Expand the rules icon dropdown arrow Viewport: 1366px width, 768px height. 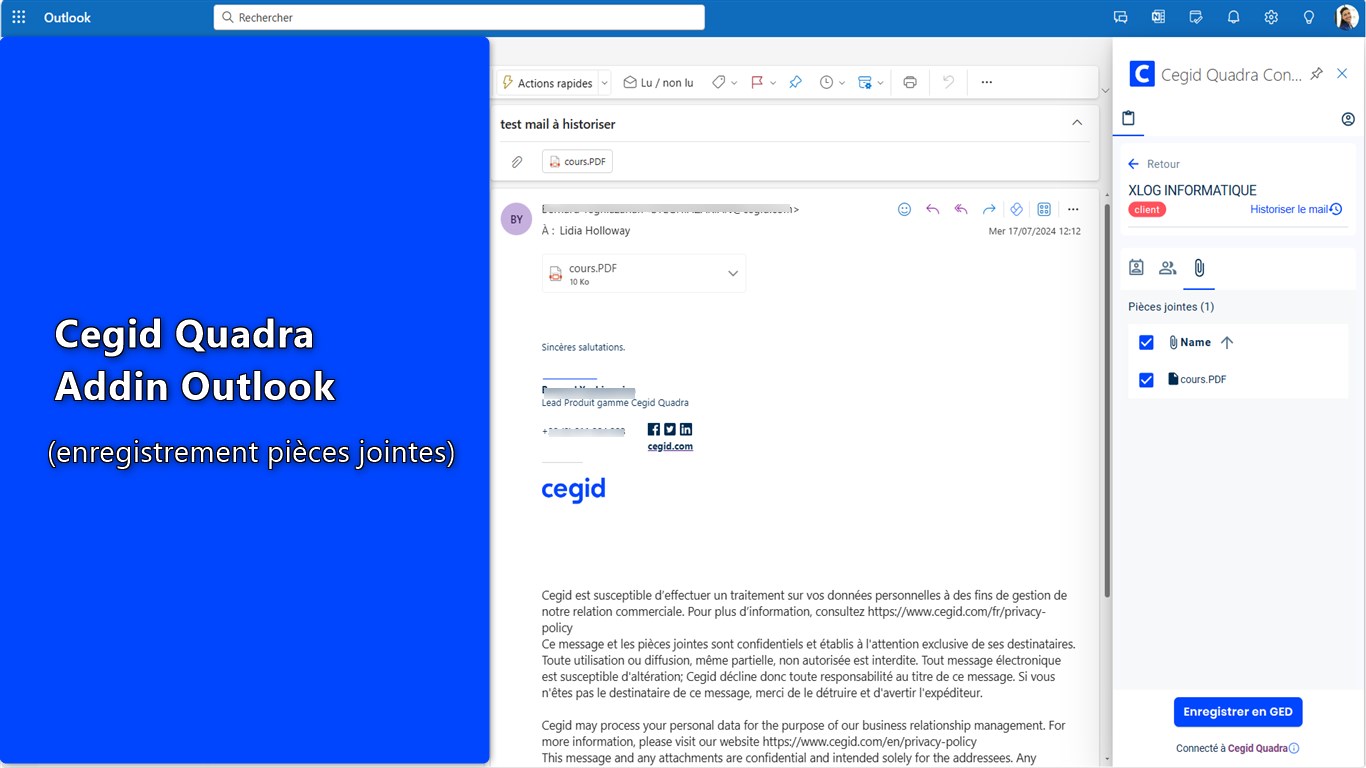pyautogui.click(x=880, y=83)
